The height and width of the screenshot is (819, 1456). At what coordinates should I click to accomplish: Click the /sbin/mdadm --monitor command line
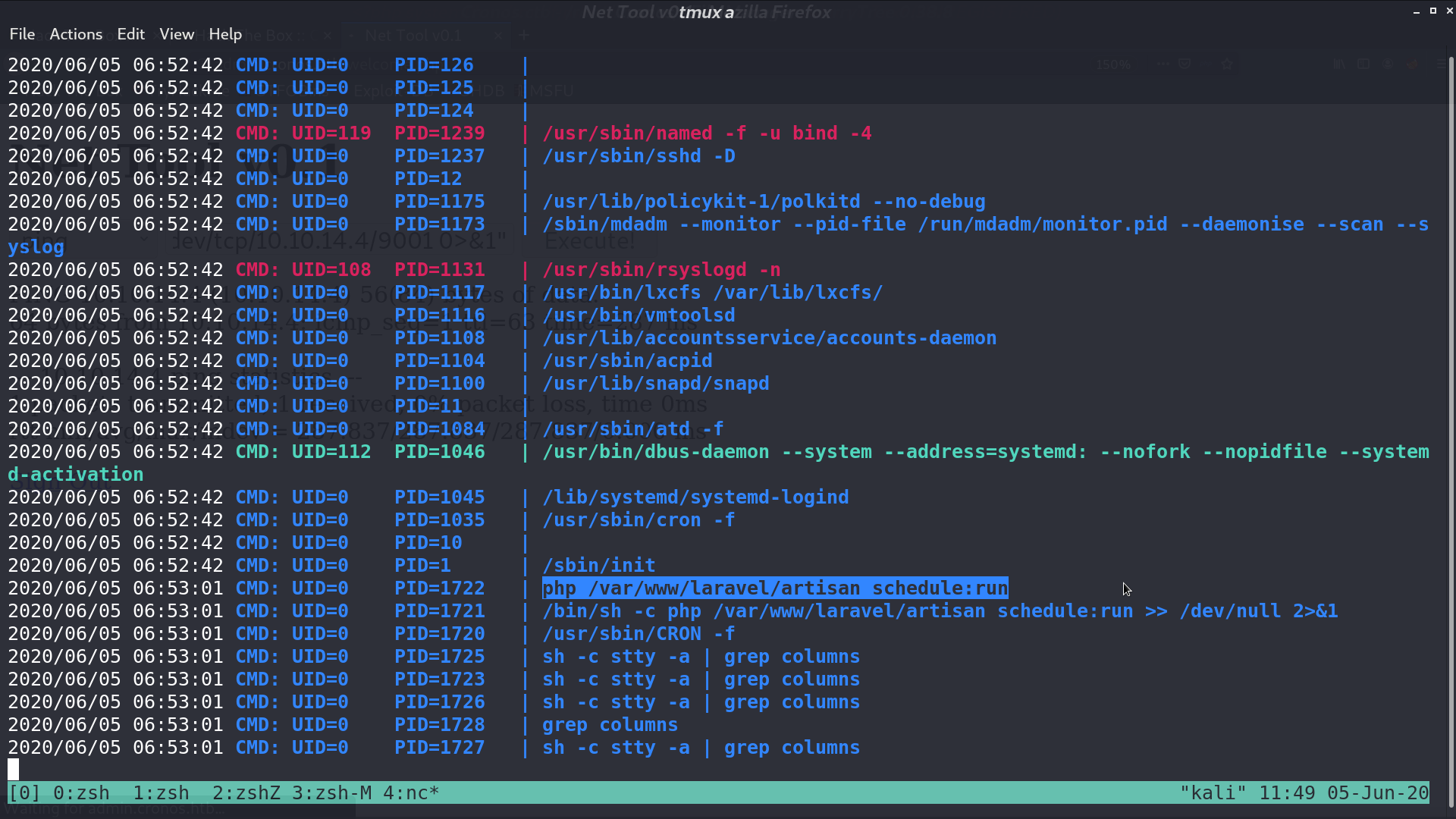986,224
